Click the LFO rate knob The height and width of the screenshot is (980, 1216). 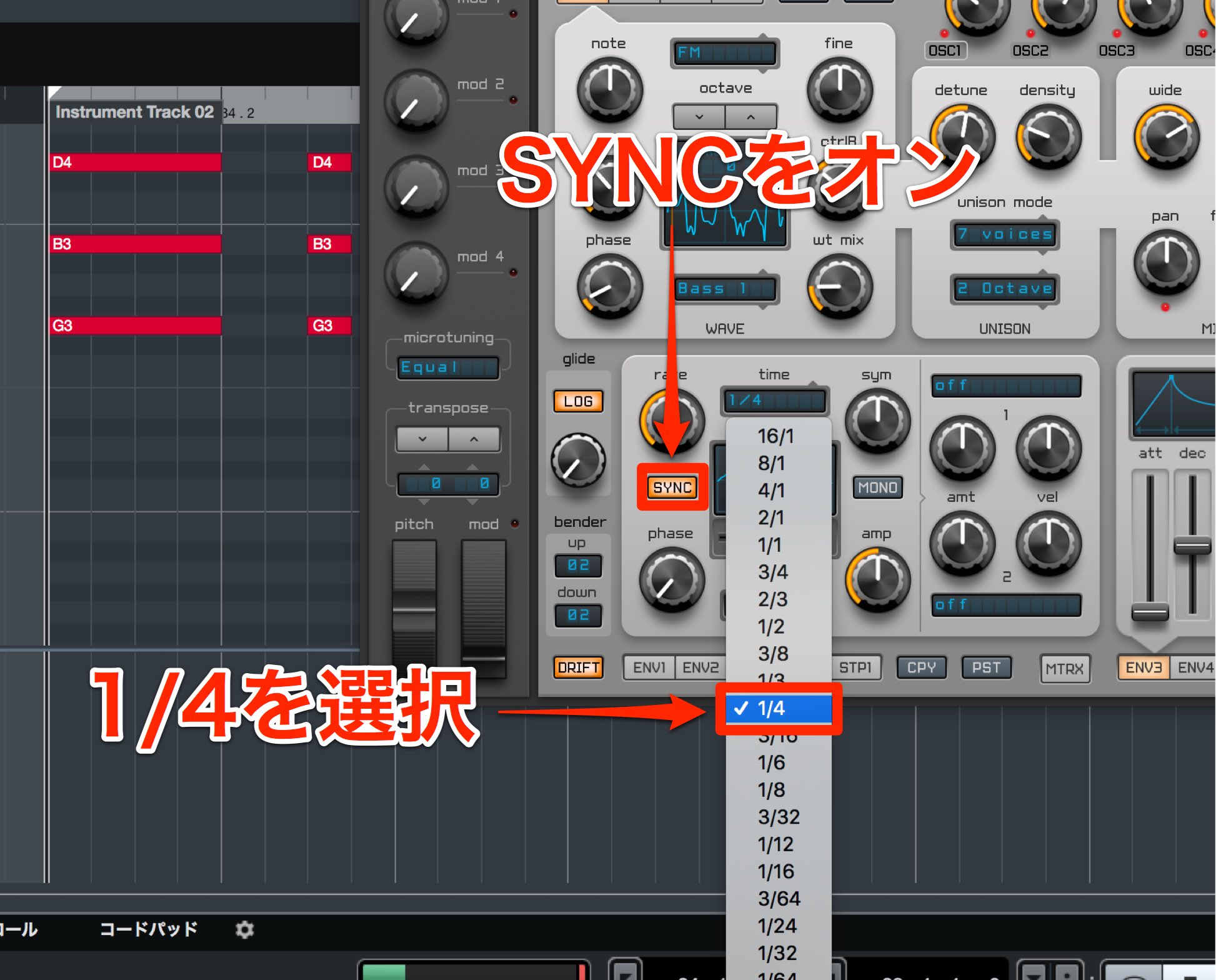[x=672, y=421]
